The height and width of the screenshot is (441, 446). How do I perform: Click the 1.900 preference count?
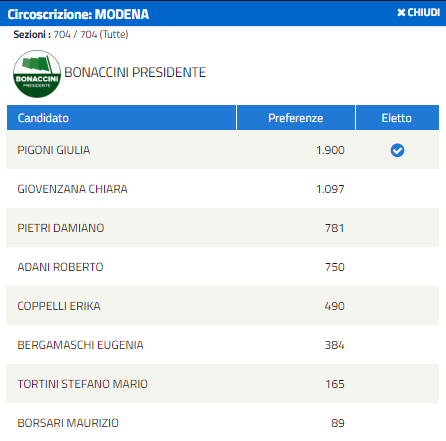click(x=330, y=150)
